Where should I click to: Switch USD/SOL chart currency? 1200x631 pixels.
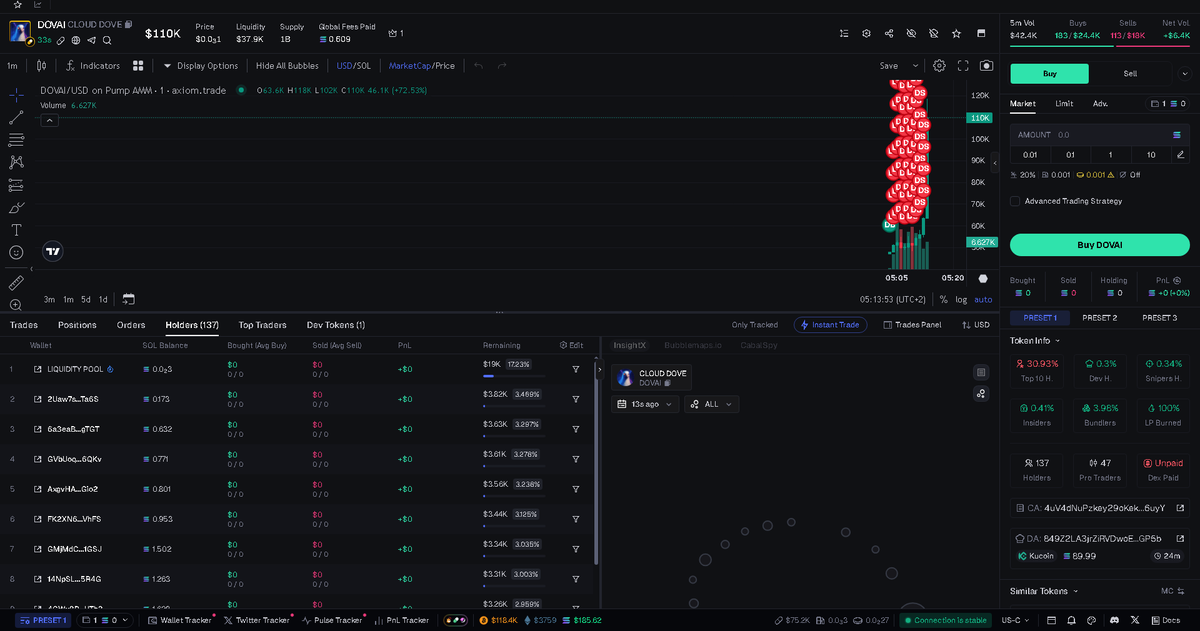pyautogui.click(x=354, y=66)
